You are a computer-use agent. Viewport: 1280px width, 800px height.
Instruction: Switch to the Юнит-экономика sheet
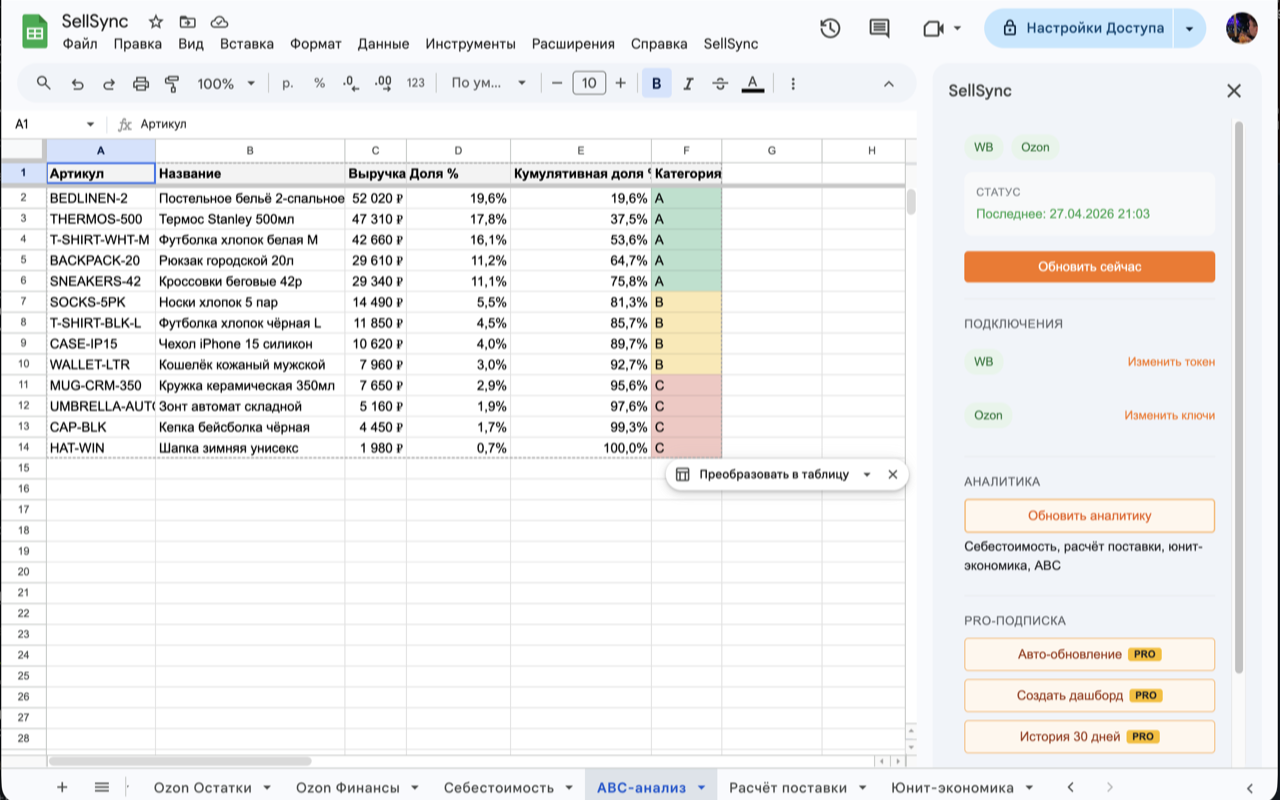(x=952, y=788)
